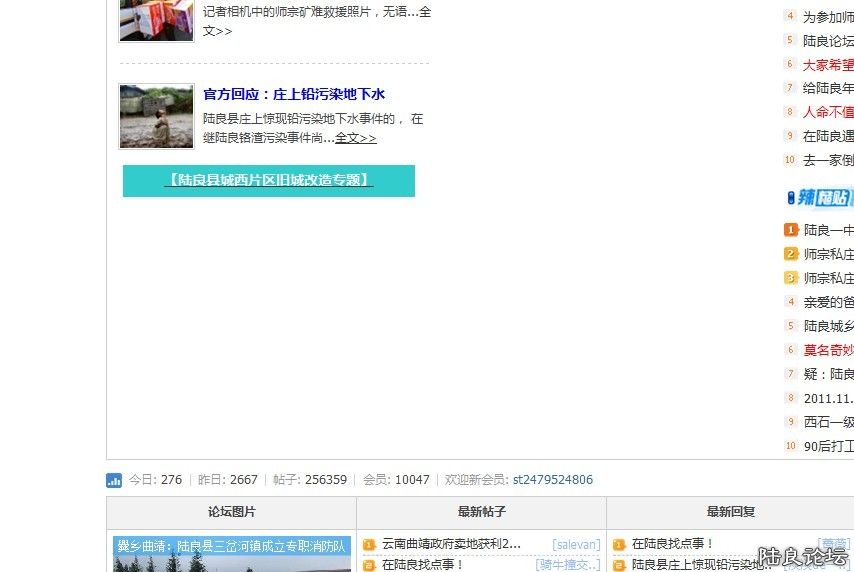Image resolution: width=854 pixels, height=572 pixels.
Task: Click the post icon beside 在陆良找点事 in 最新回复
Action: (619, 545)
